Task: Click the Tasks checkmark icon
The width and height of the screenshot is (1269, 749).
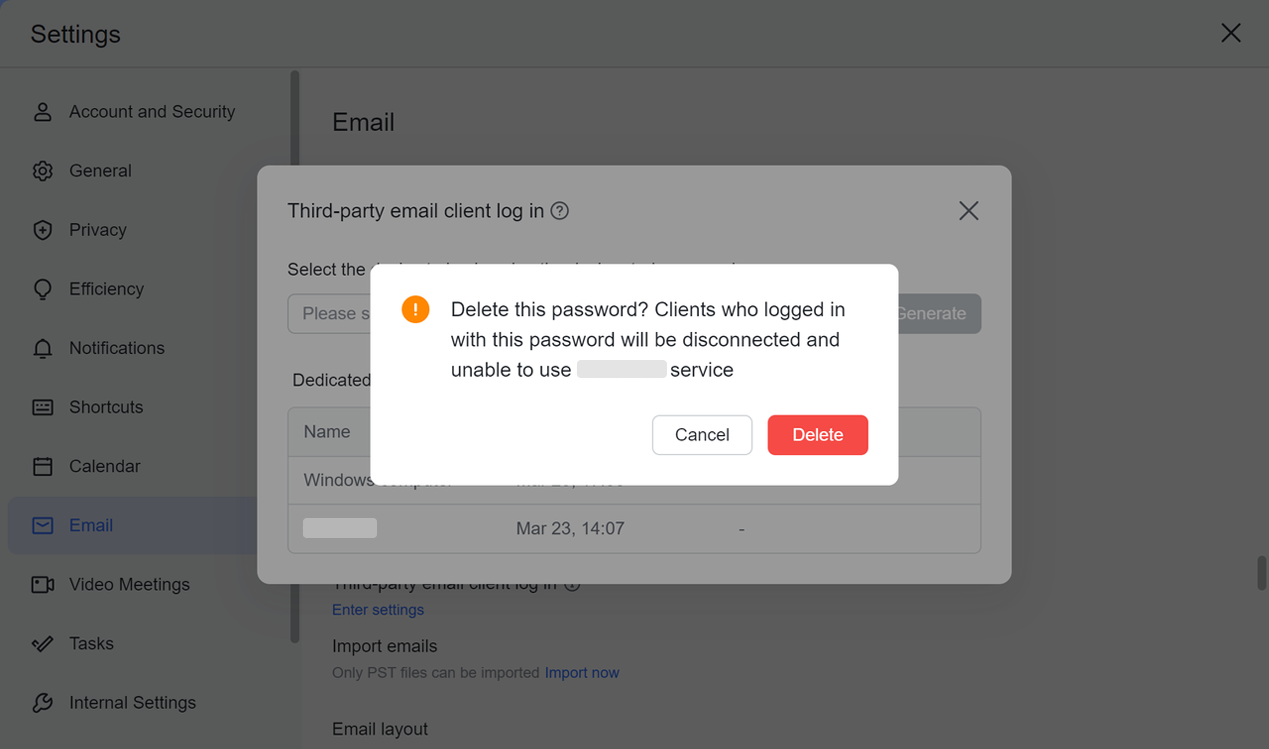Action: click(x=42, y=643)
